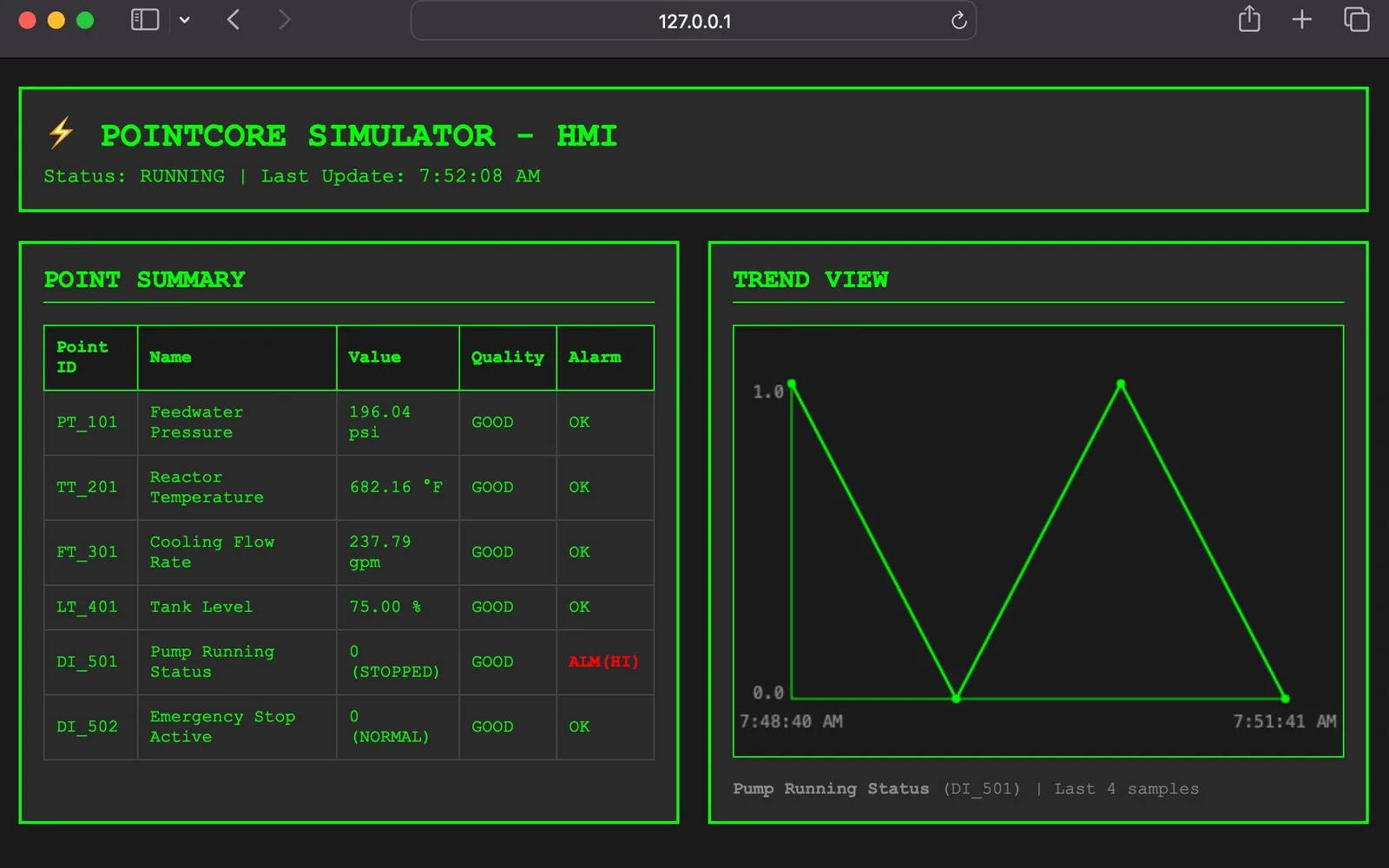Click the green zoom window button

tap(85, 19)
